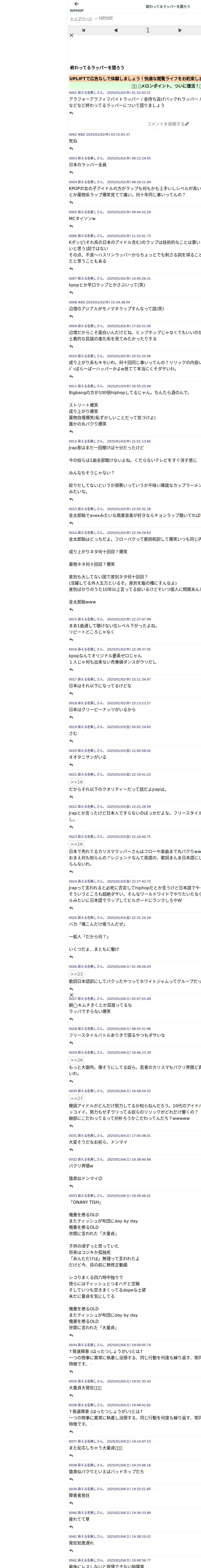Click text 猿真似パクリといえばバッドホップだろ
The image size is (201, 1568).
[107, 1471]
